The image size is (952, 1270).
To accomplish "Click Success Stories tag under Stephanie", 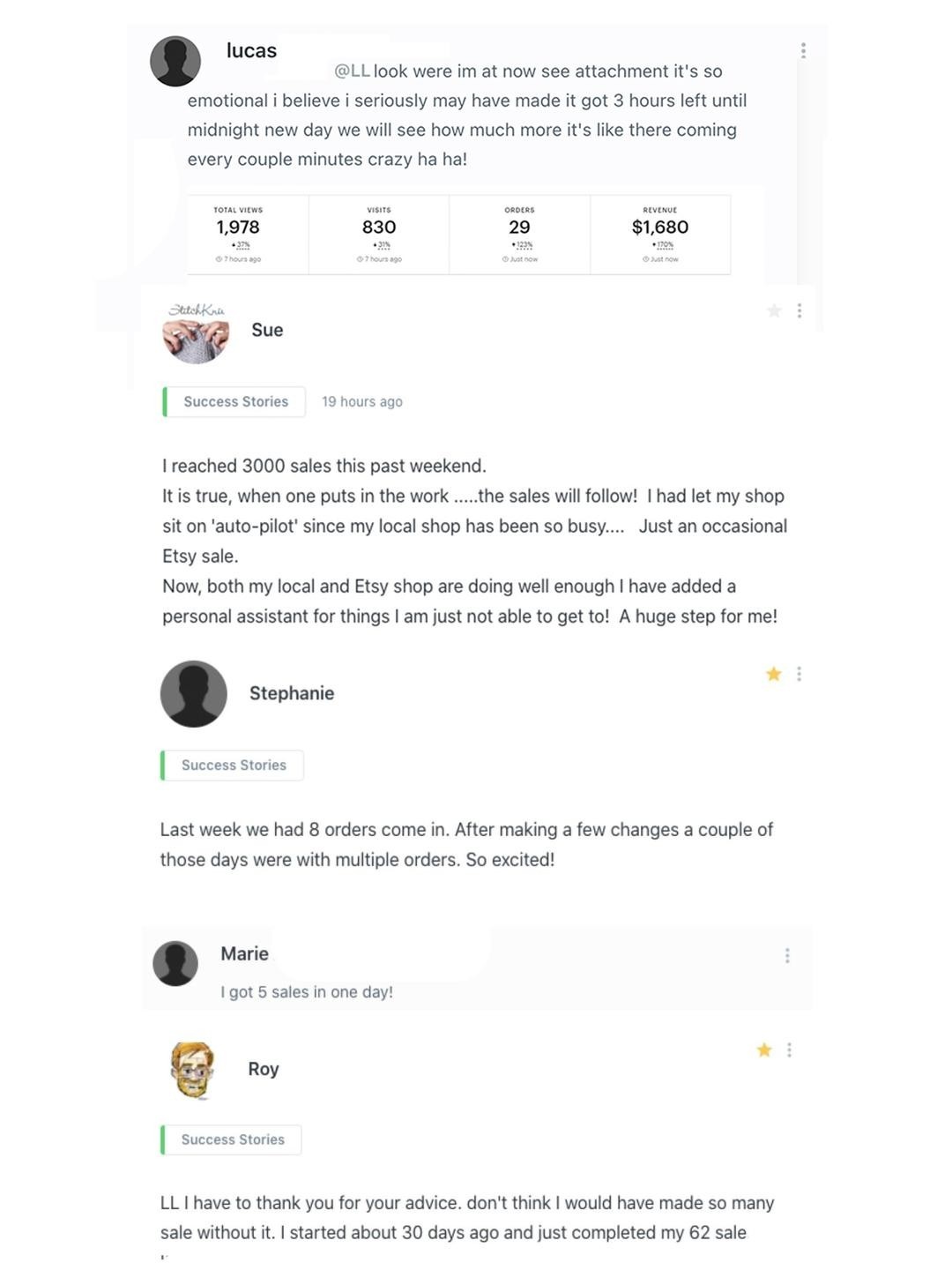I will pyautogui.click(x=233, y=766).
